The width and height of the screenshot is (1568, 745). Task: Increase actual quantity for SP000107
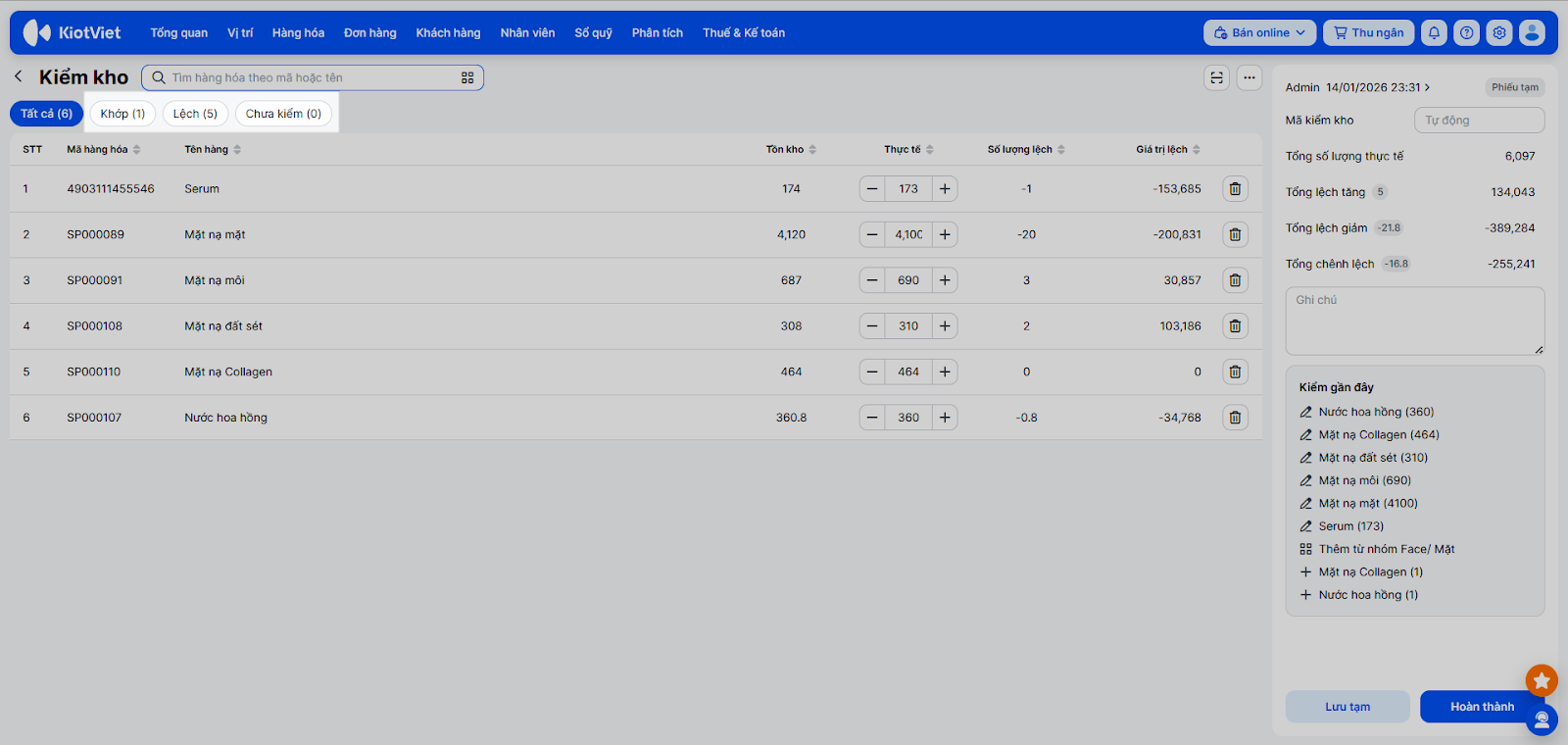point(945,418)
